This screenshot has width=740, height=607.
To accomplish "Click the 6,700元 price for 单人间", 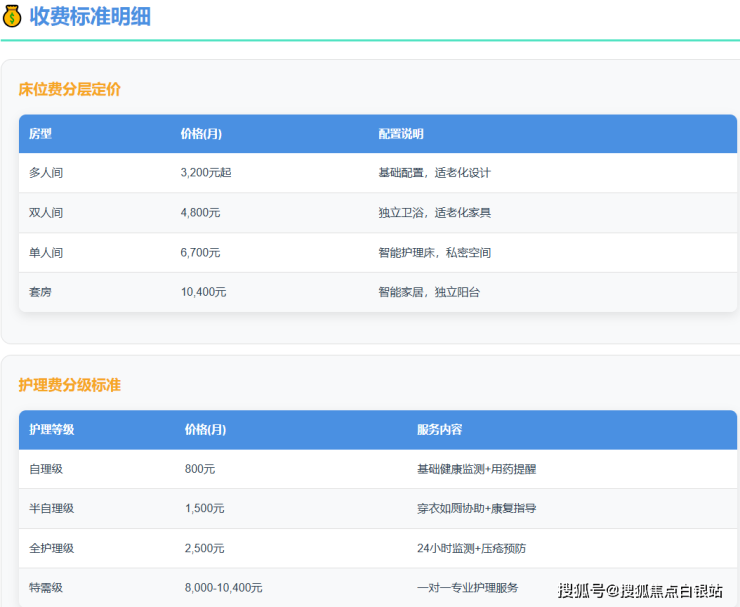I will point(200,253).
